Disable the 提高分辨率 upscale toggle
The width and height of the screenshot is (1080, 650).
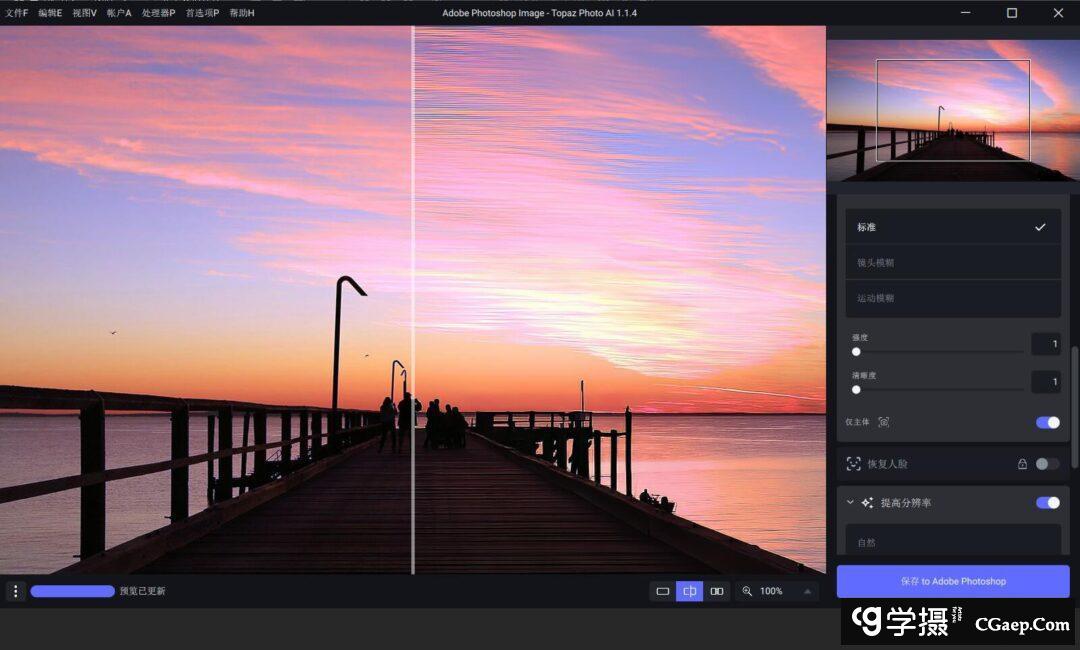[1047, 502]
